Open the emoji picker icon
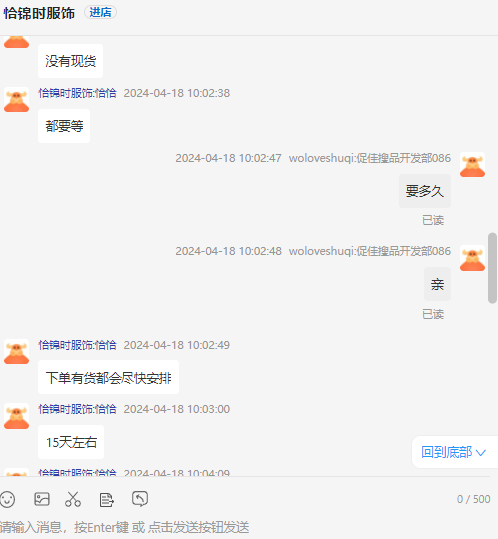 (x=7, y=499)
